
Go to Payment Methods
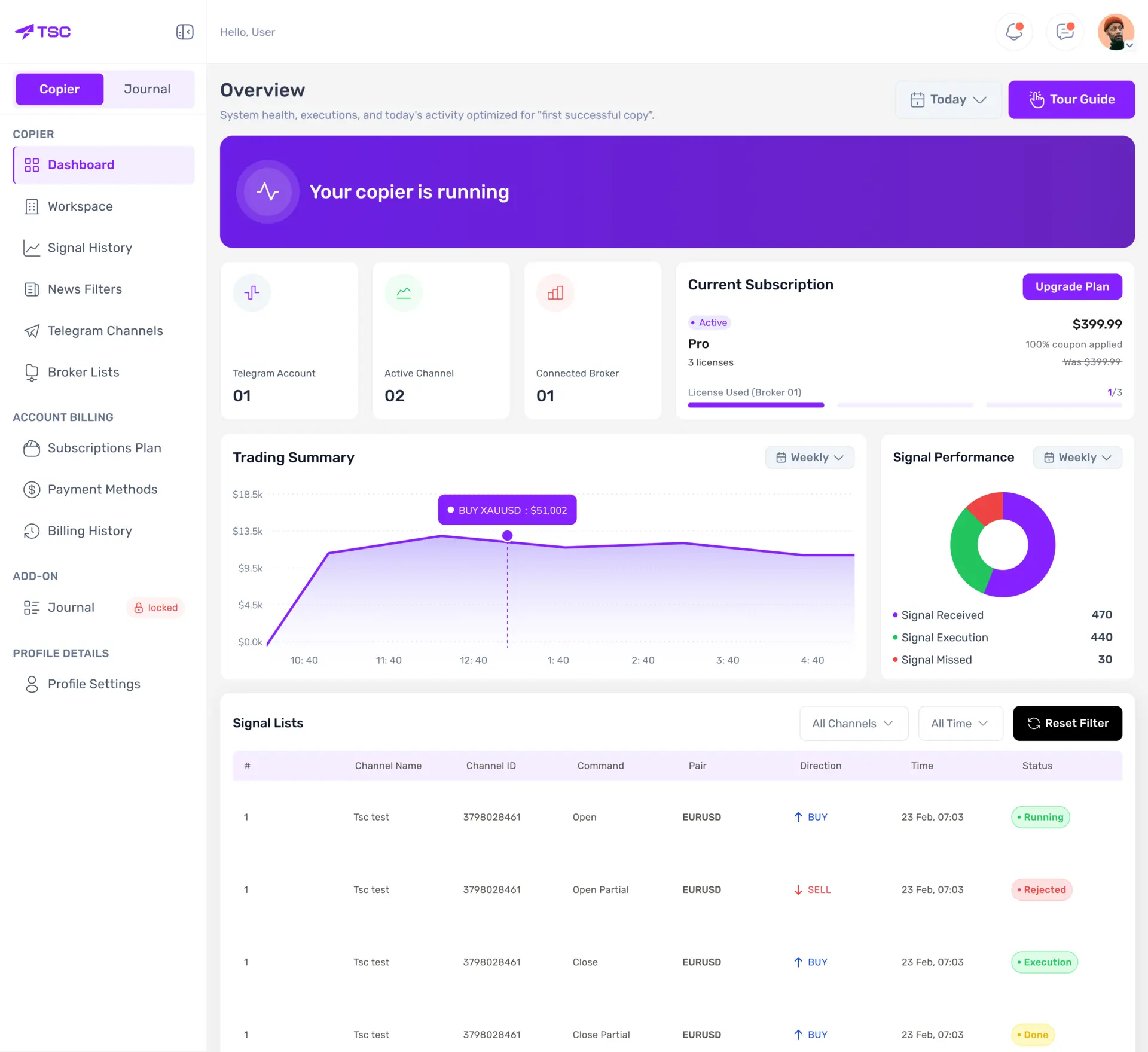[103, 490]
